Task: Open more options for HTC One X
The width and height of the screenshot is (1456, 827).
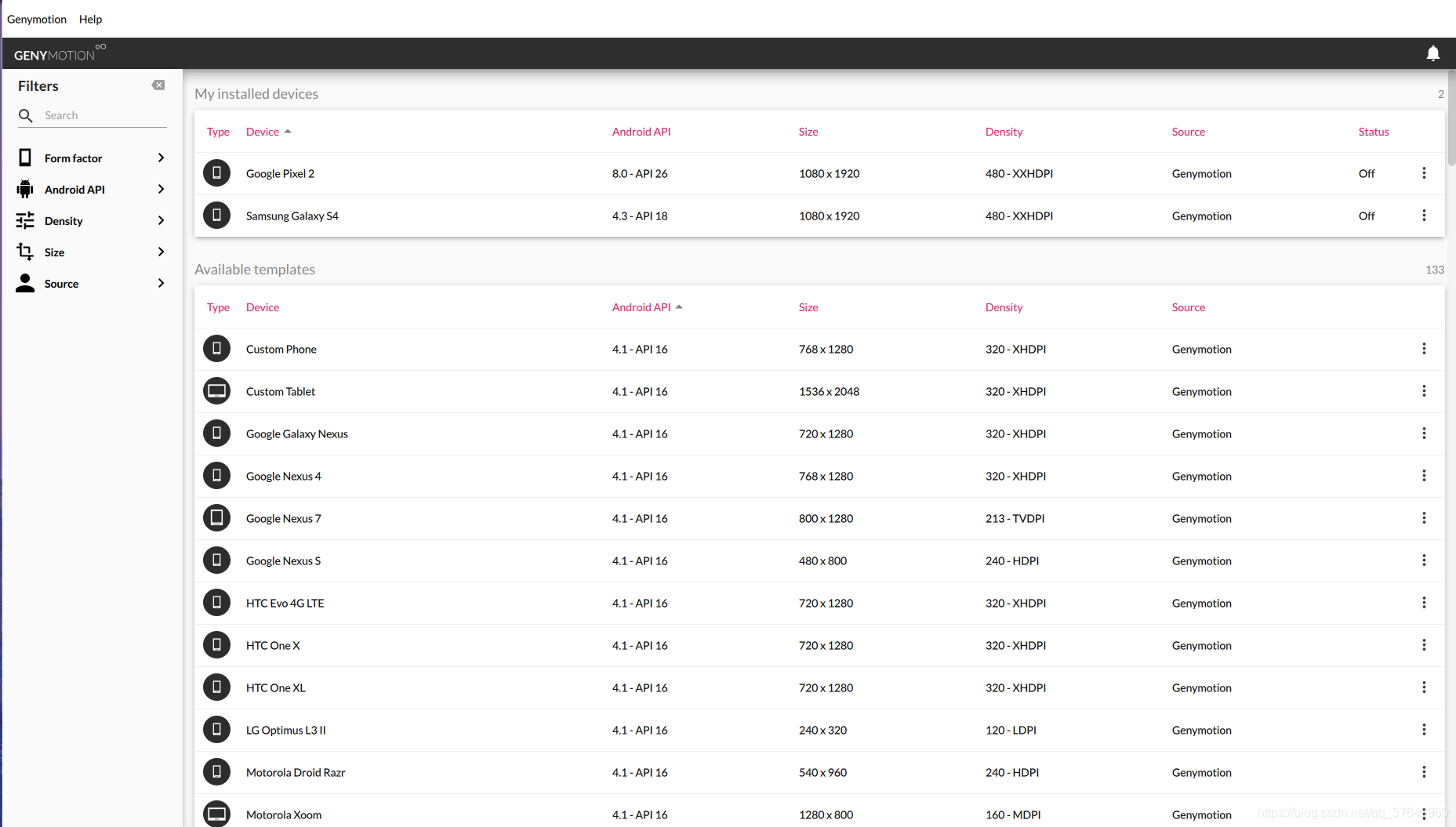Action: (1424, 645)
